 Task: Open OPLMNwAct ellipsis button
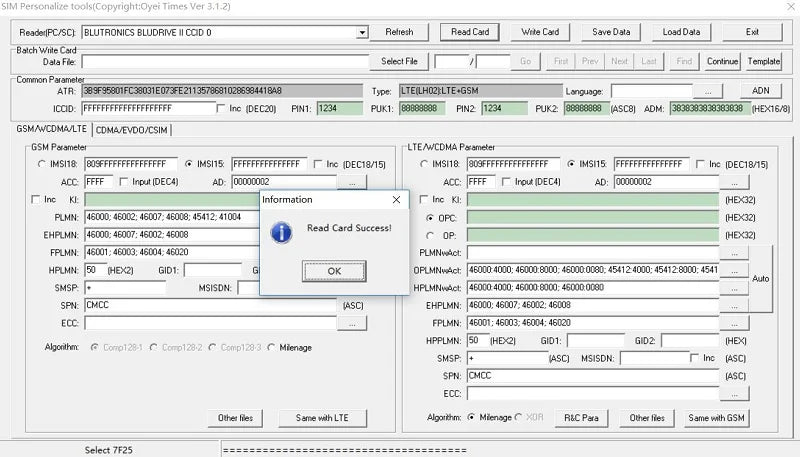click(x=734, y=271)
